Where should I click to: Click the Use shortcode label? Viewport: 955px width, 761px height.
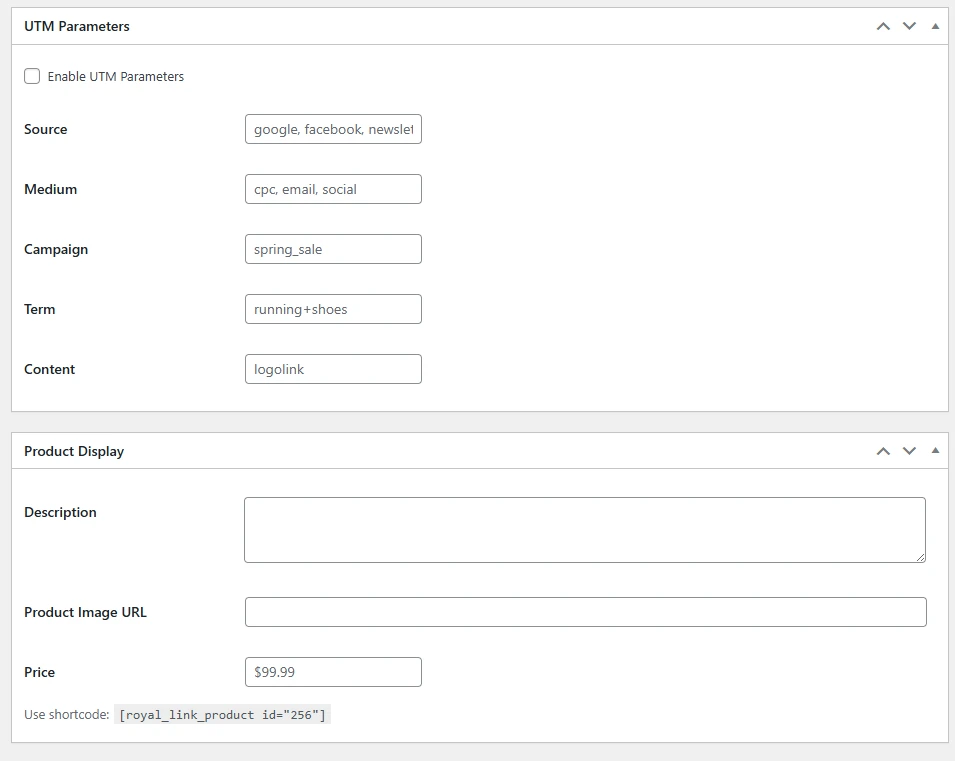point(66,714)
